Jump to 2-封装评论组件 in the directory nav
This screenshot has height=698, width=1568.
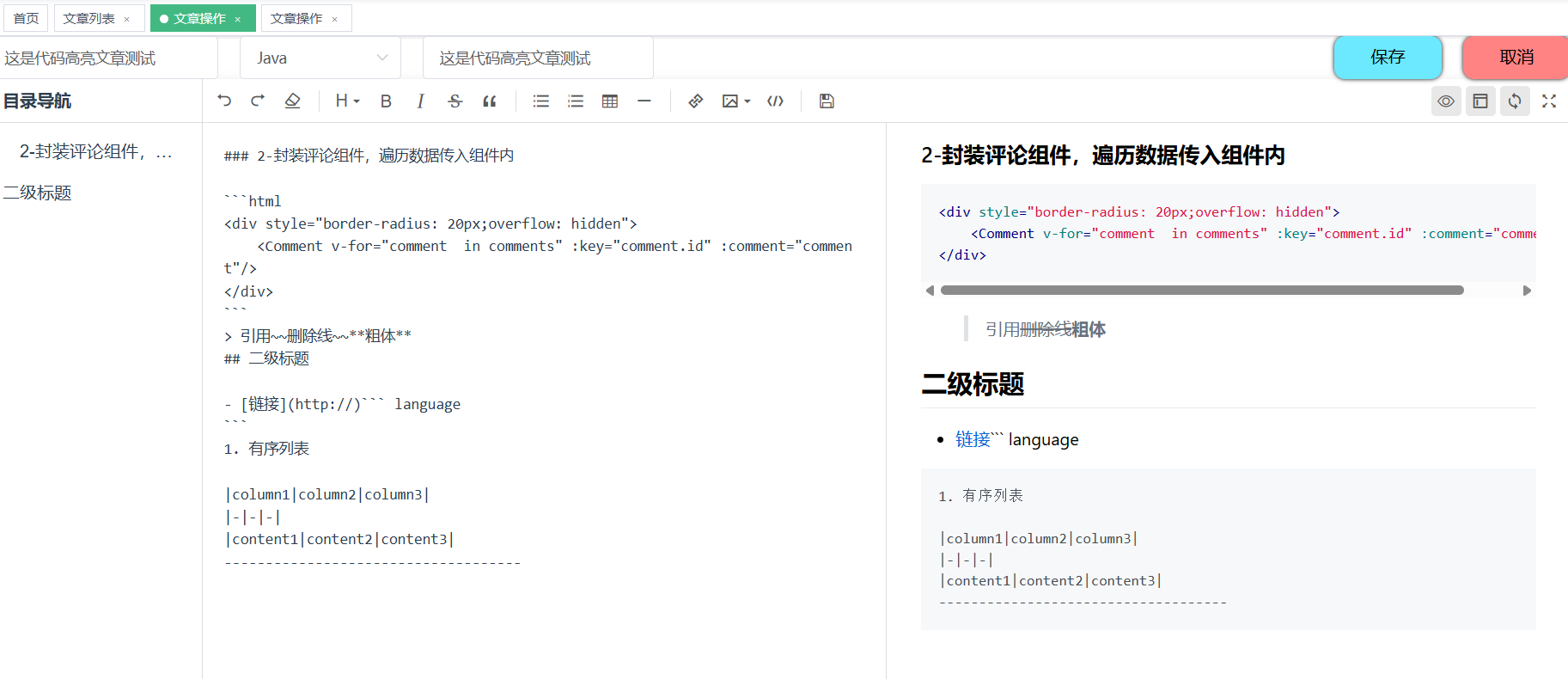tap(96, 151)
